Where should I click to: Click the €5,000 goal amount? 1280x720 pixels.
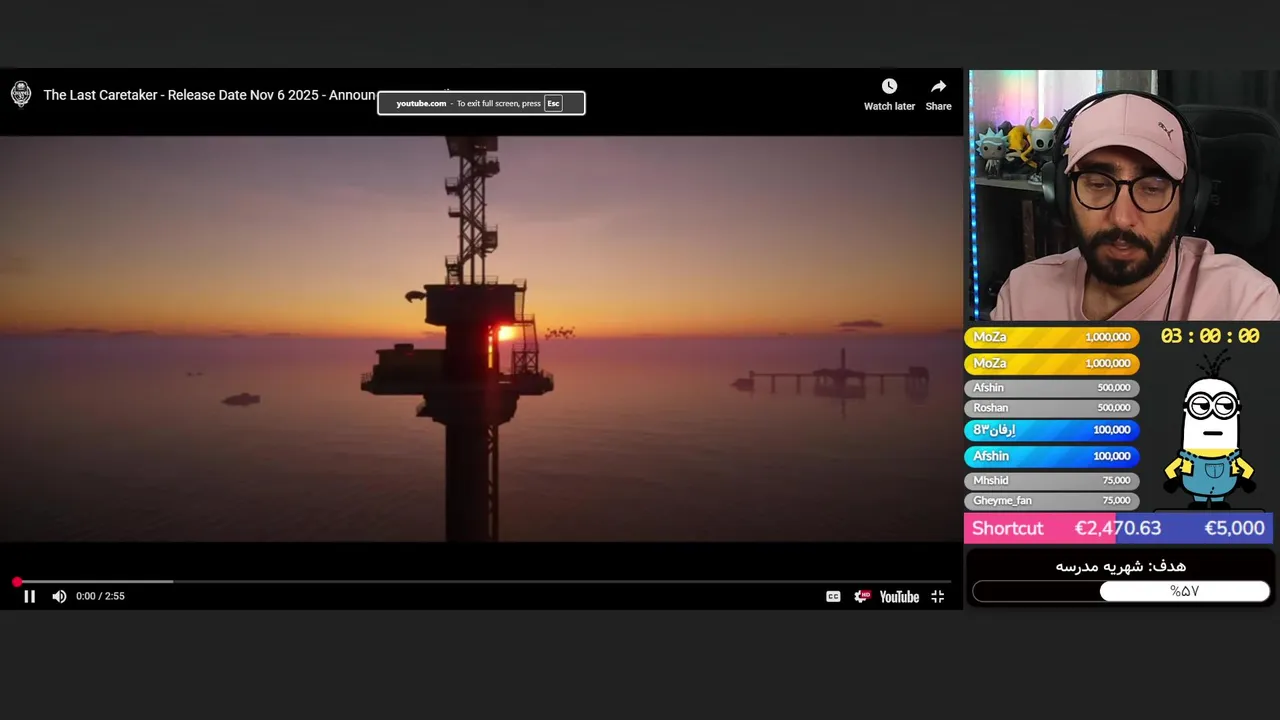pos(1234,528)
